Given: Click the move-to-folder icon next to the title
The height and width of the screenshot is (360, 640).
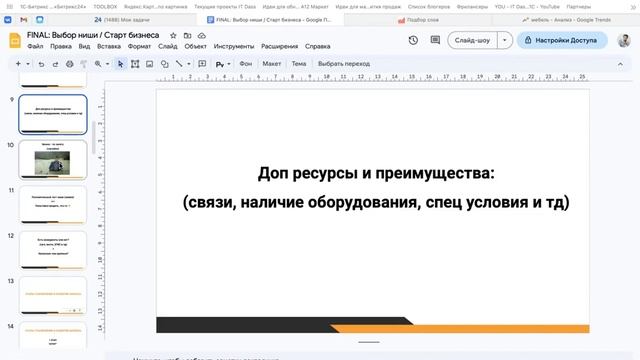Looking at the screenshot, I should click(187, 36).
